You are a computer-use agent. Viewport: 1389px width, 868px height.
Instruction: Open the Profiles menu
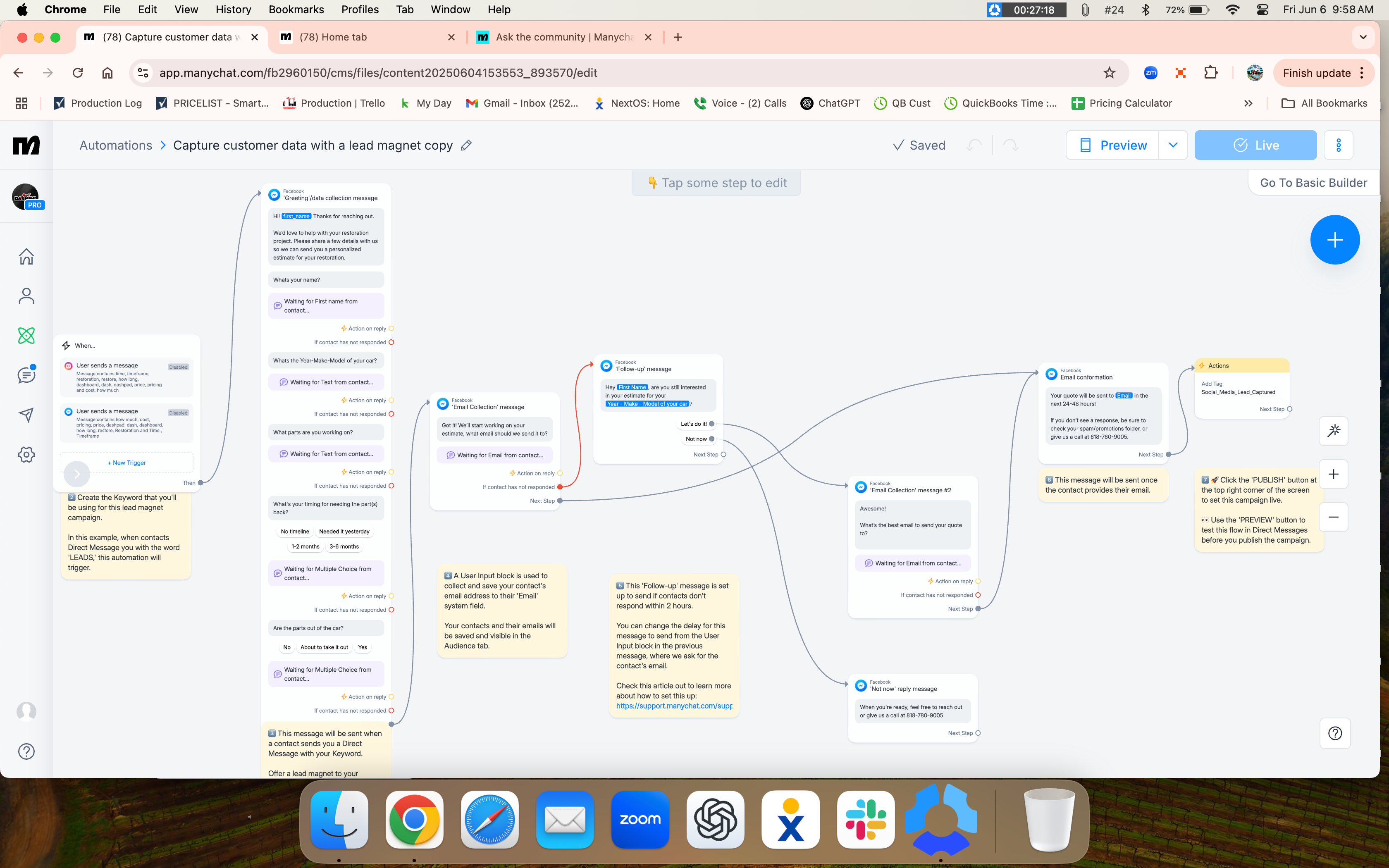[x=360, y=10]
